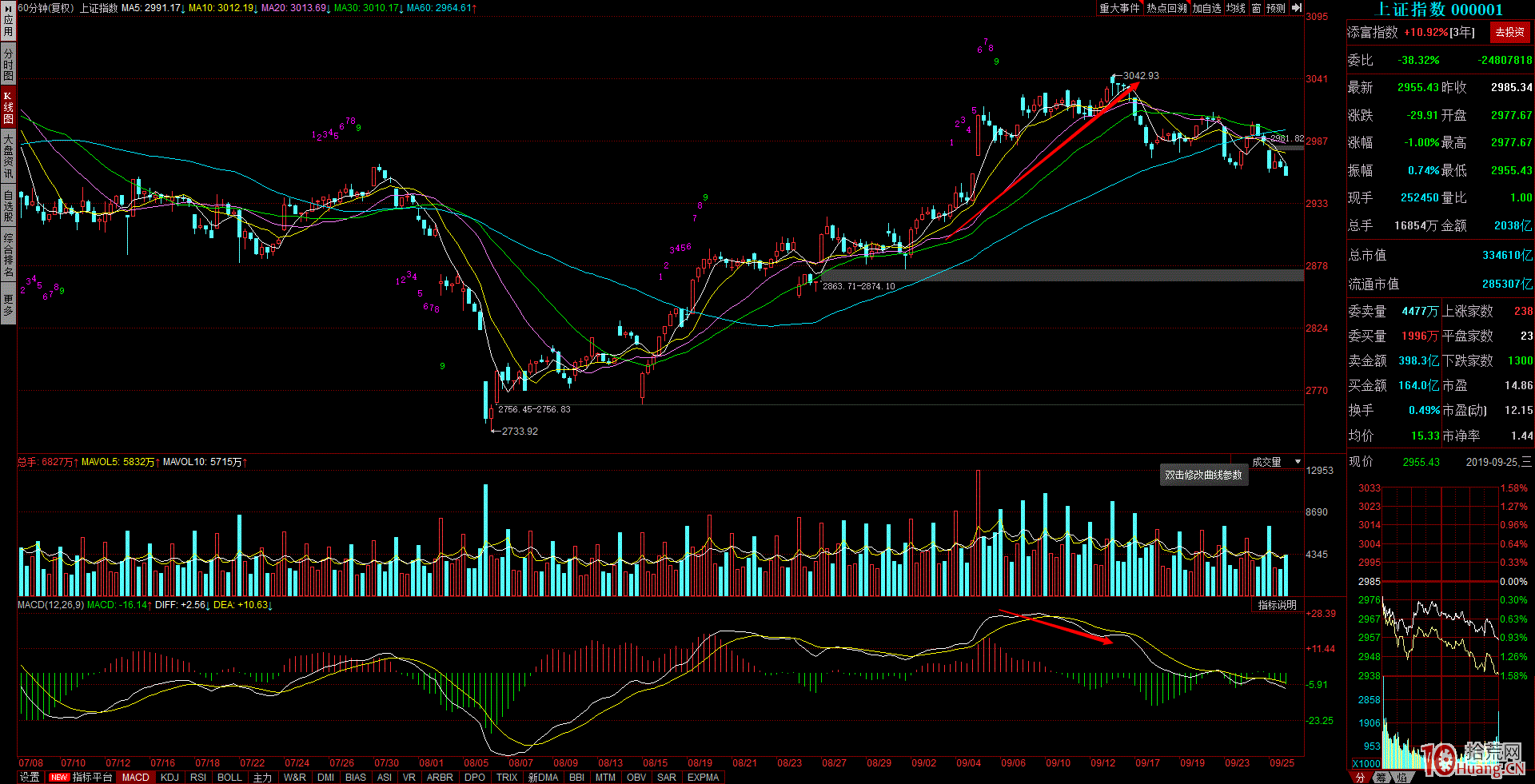The width and height of the screenshot is (1535, 784).
Task: Select the SAR indicator tab
Action: [667, 777]
